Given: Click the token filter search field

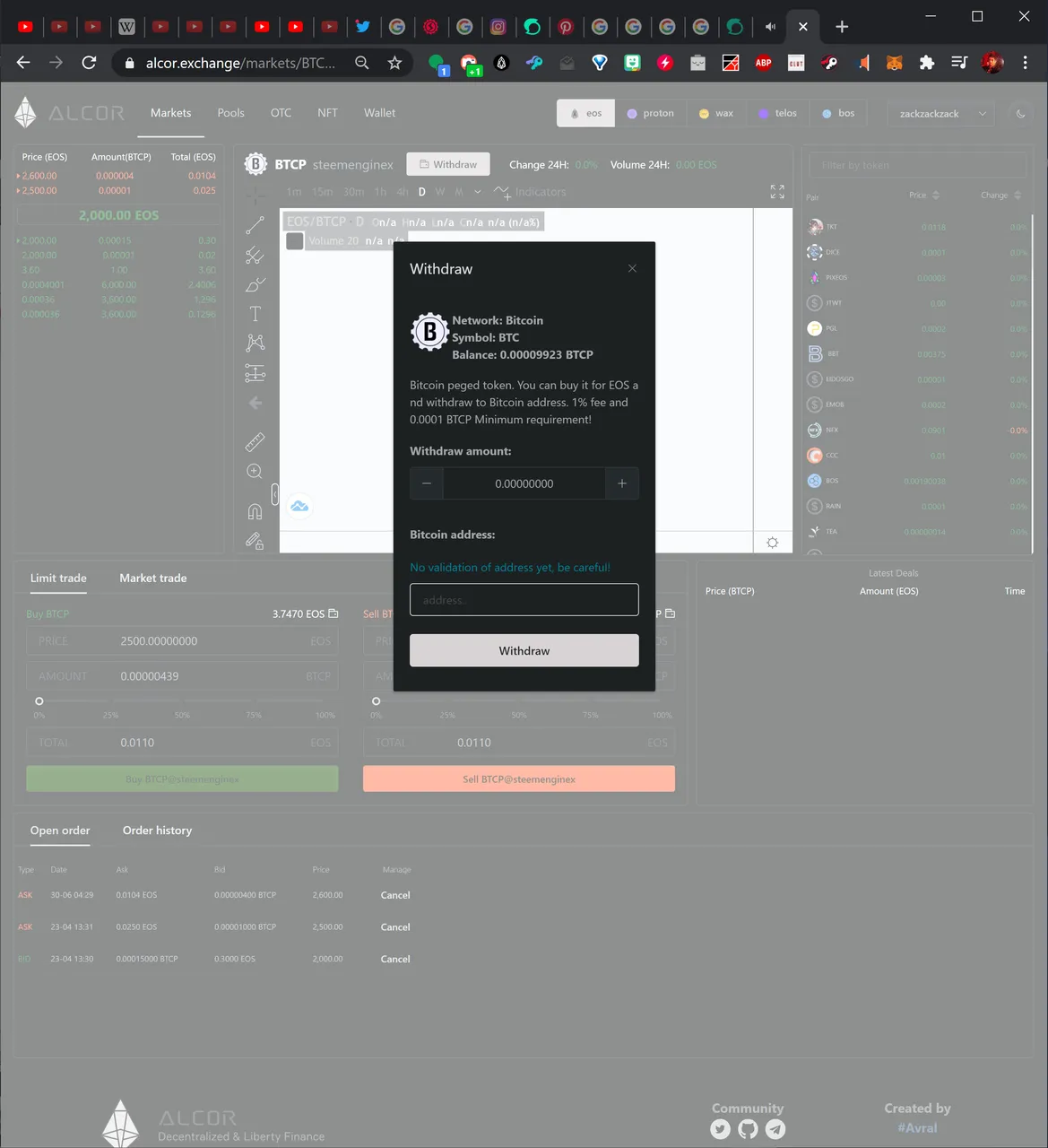Looking at the screenshot, I should pyautogui.click(x=918, y=165).
